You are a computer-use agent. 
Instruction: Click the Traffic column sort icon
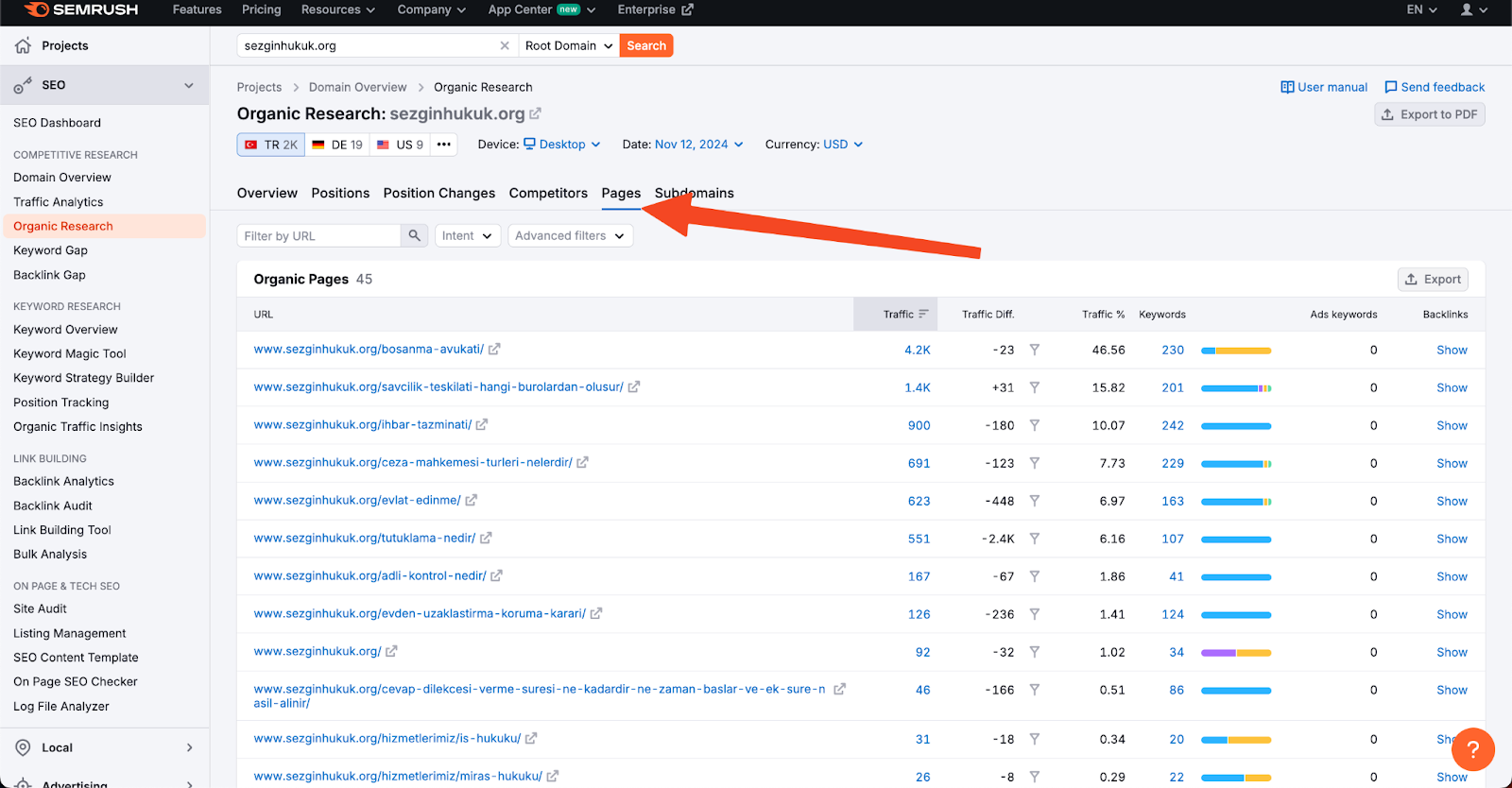923,314
